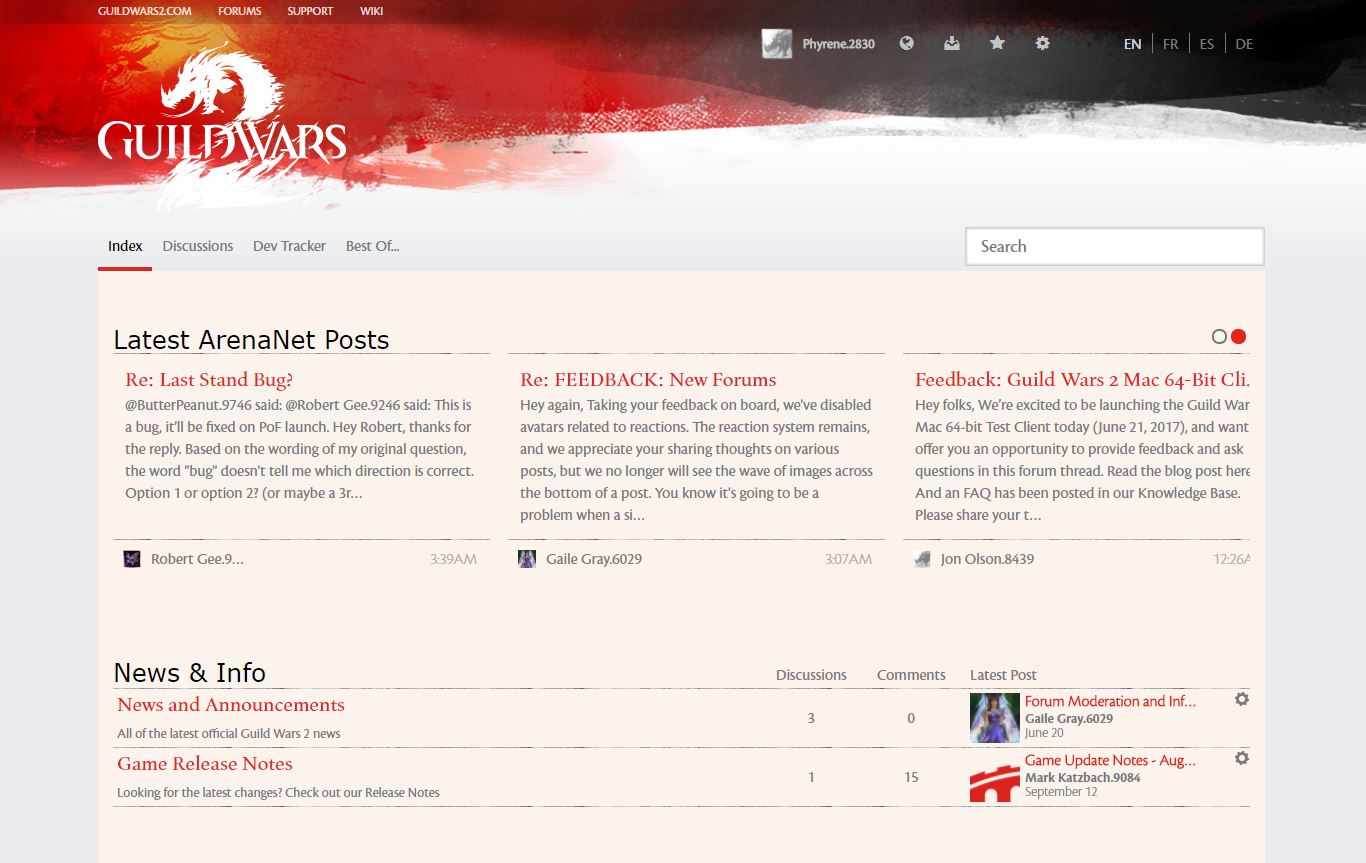Open the notifications globe icon

[906, 43]
